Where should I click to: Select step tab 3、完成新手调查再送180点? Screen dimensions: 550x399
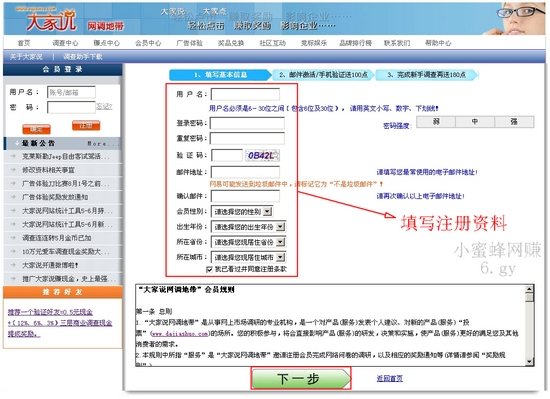427,75
